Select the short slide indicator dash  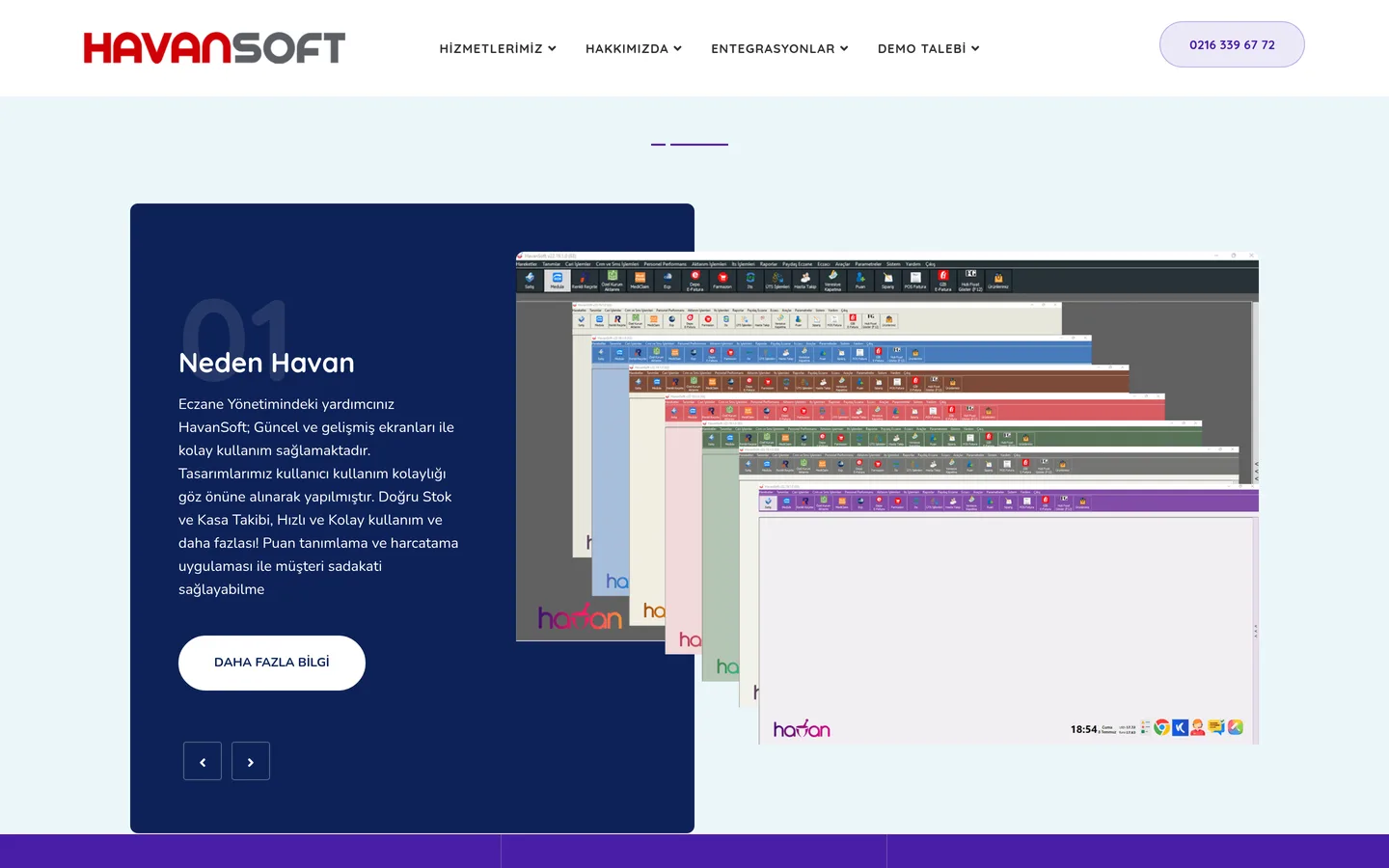click(x=658, y=144)
